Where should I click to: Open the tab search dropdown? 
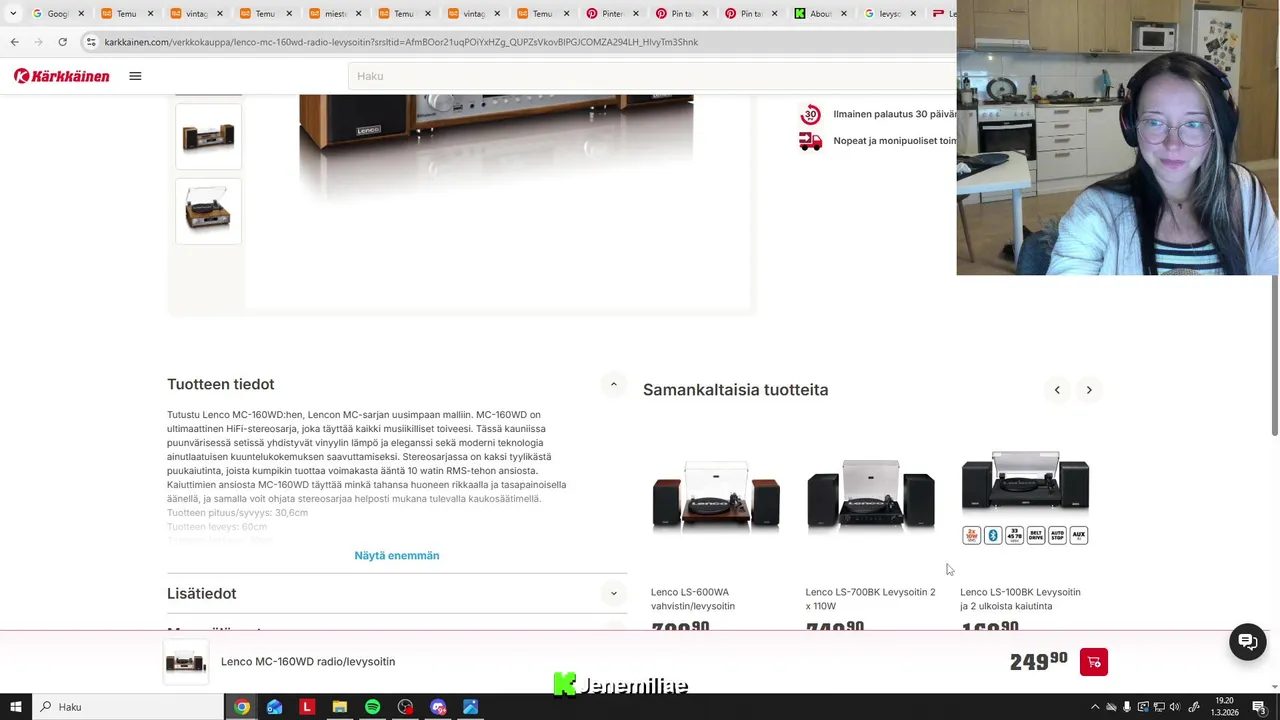13,14
